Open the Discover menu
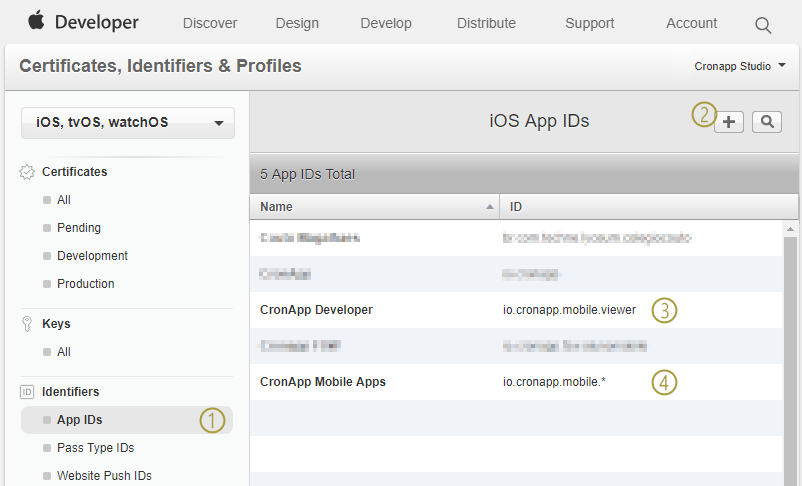This screenshot has height=486, width=802. 210,24
